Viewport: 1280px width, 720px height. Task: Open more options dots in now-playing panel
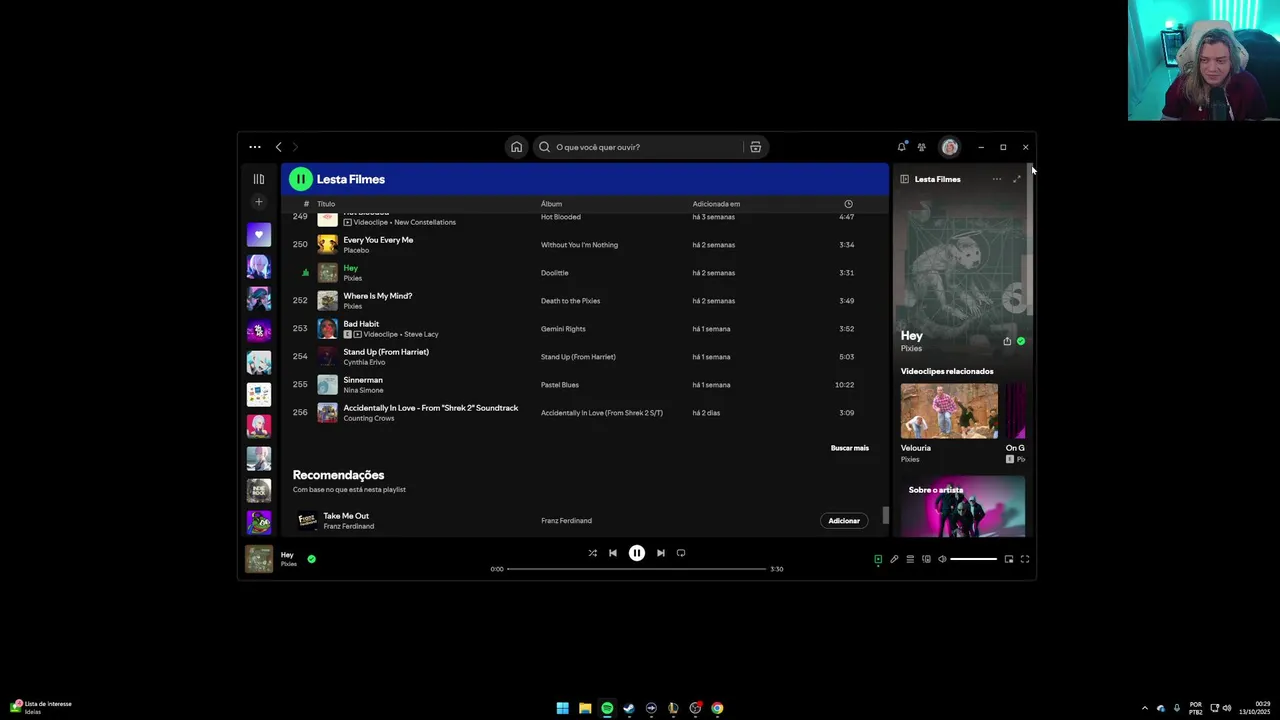coord(996,179)
